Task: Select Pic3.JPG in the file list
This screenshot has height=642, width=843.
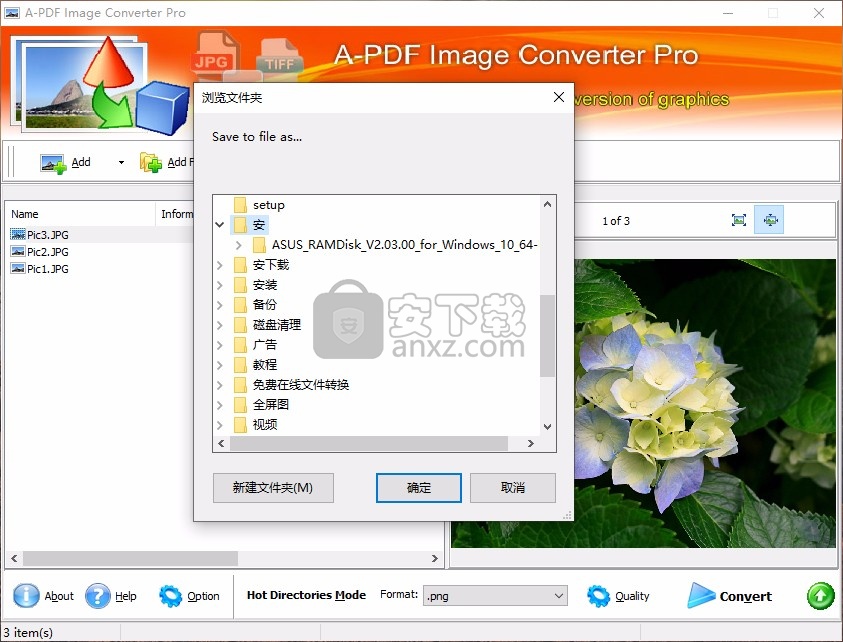Action: (48, 234)
